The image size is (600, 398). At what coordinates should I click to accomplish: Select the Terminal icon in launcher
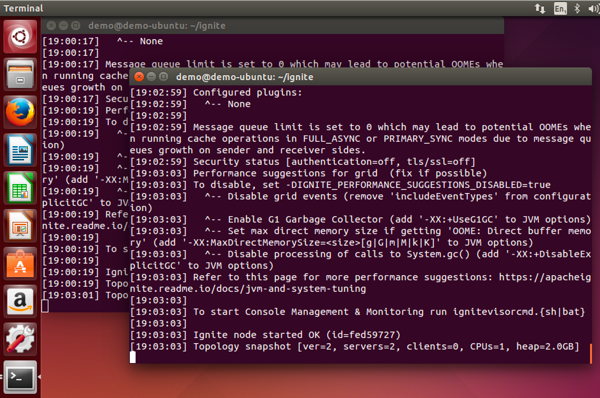pyautogui.click(x=20, y=377)
